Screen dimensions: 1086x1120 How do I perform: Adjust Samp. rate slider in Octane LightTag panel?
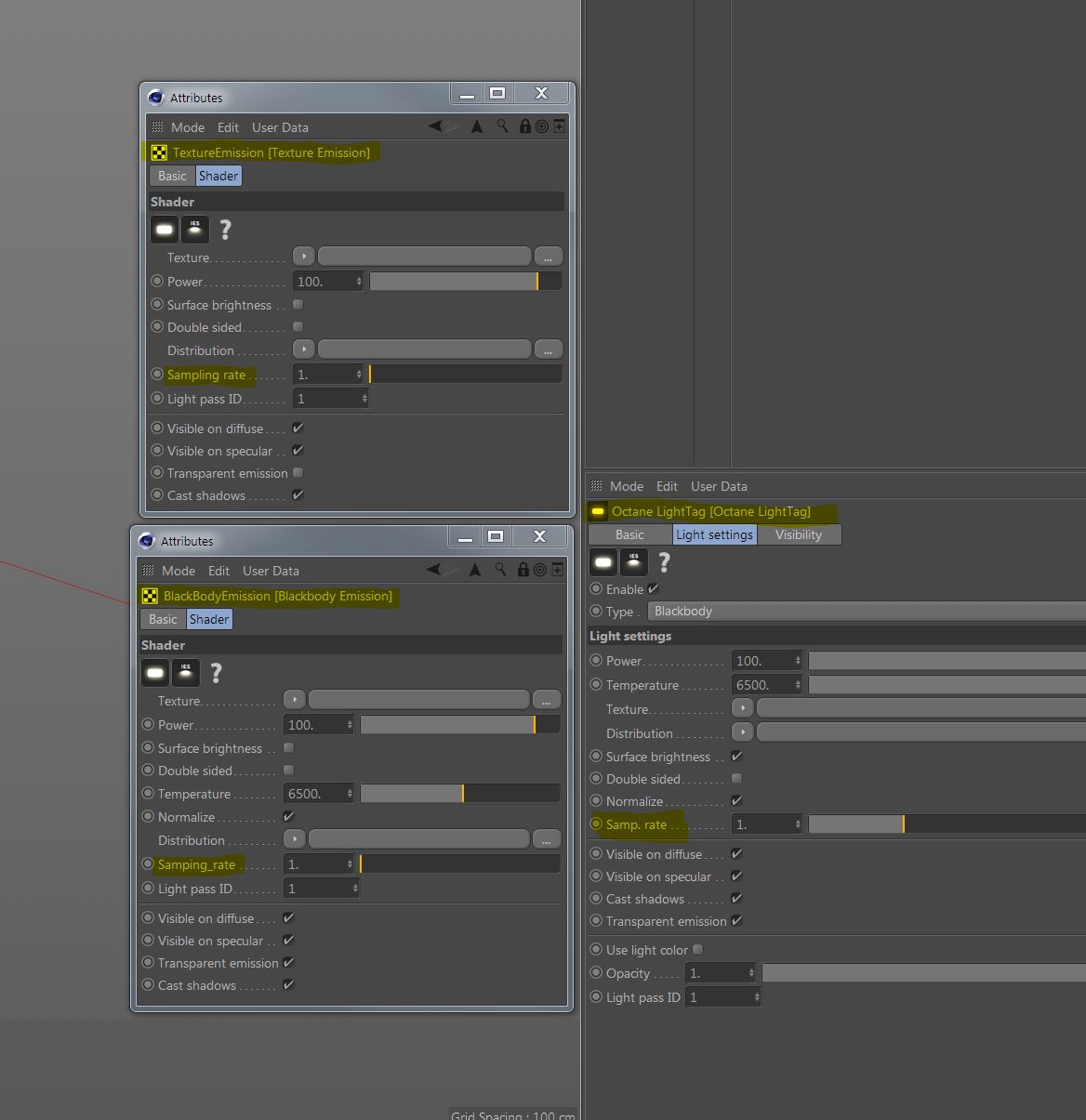point(947,824)
